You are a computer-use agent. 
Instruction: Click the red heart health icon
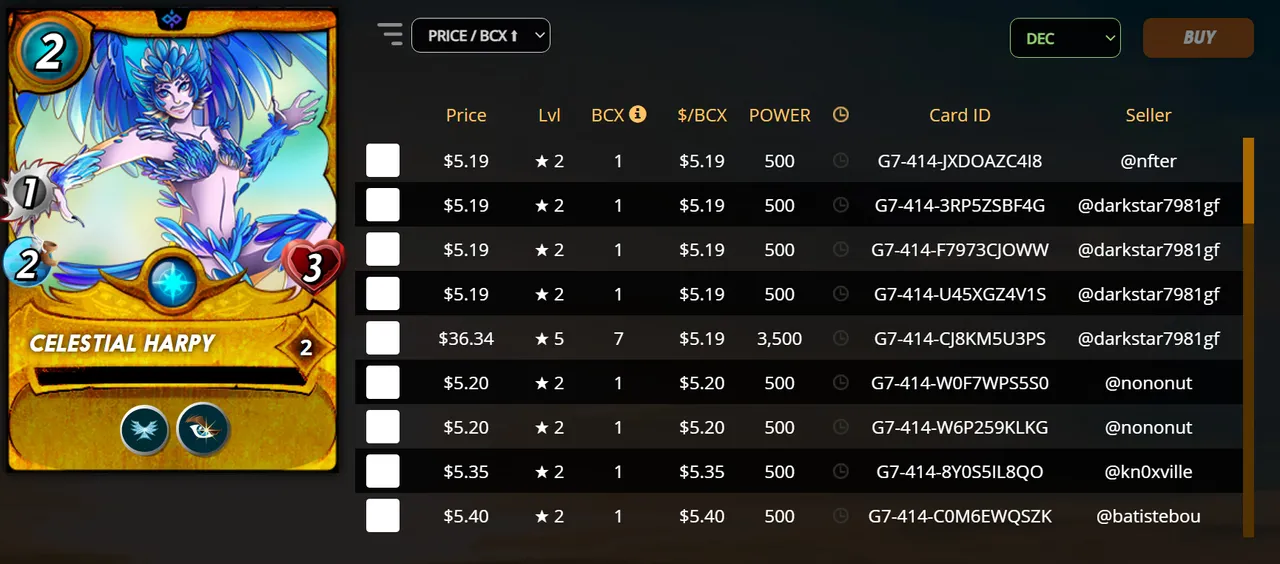[314, 267]
